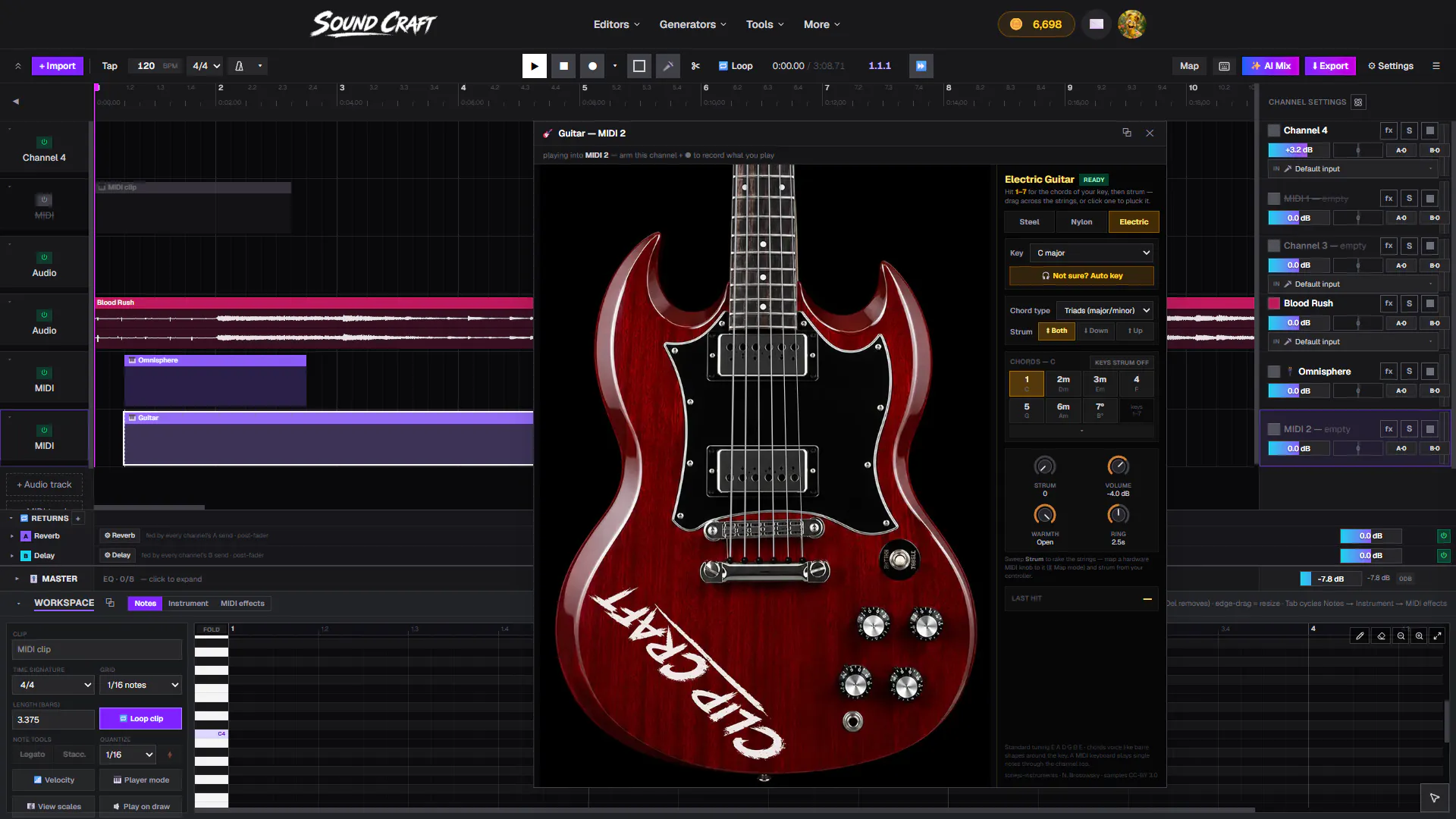This screenshot has height=819, width=1456.
Task: Open the card icon beside coin balance
Action: [x=1097, y=24]
